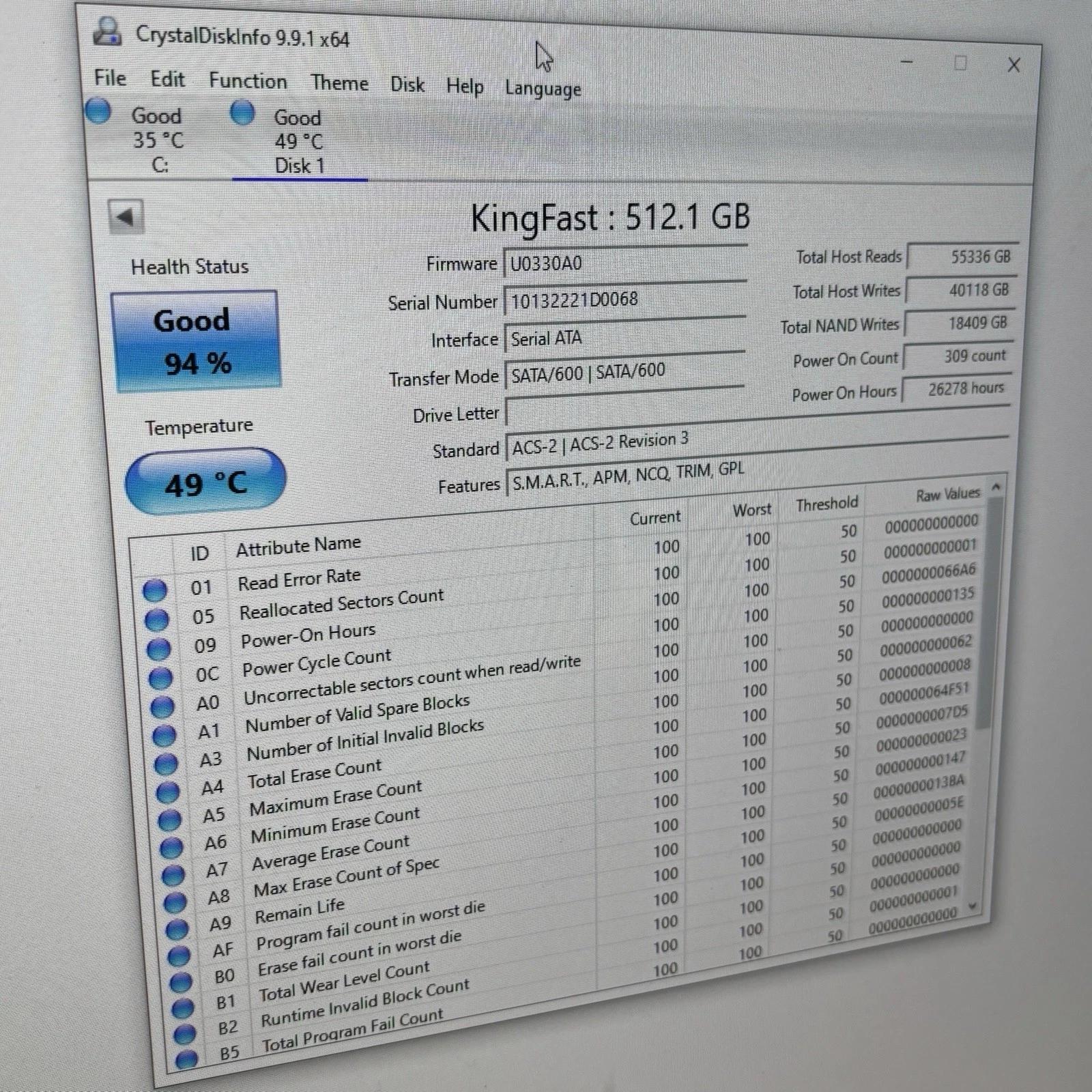Click the status icon for Reallocated Sectors Count
The image size is (1092, 1092).
click(x=157, y=620)
